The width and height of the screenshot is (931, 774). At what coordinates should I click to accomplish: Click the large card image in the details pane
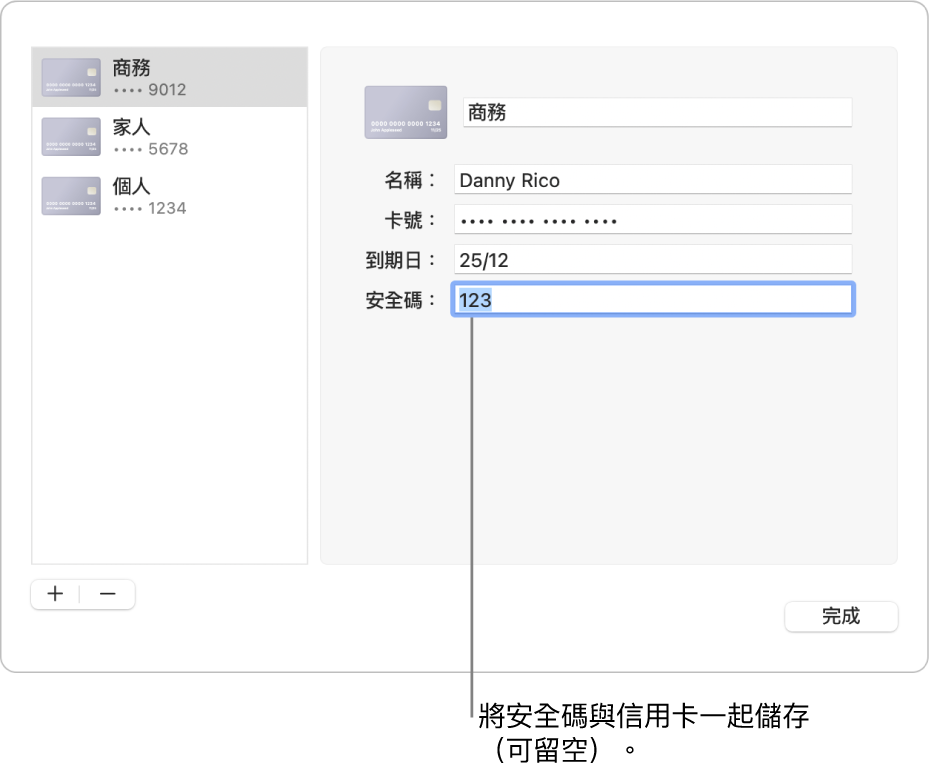pos(406,112)
